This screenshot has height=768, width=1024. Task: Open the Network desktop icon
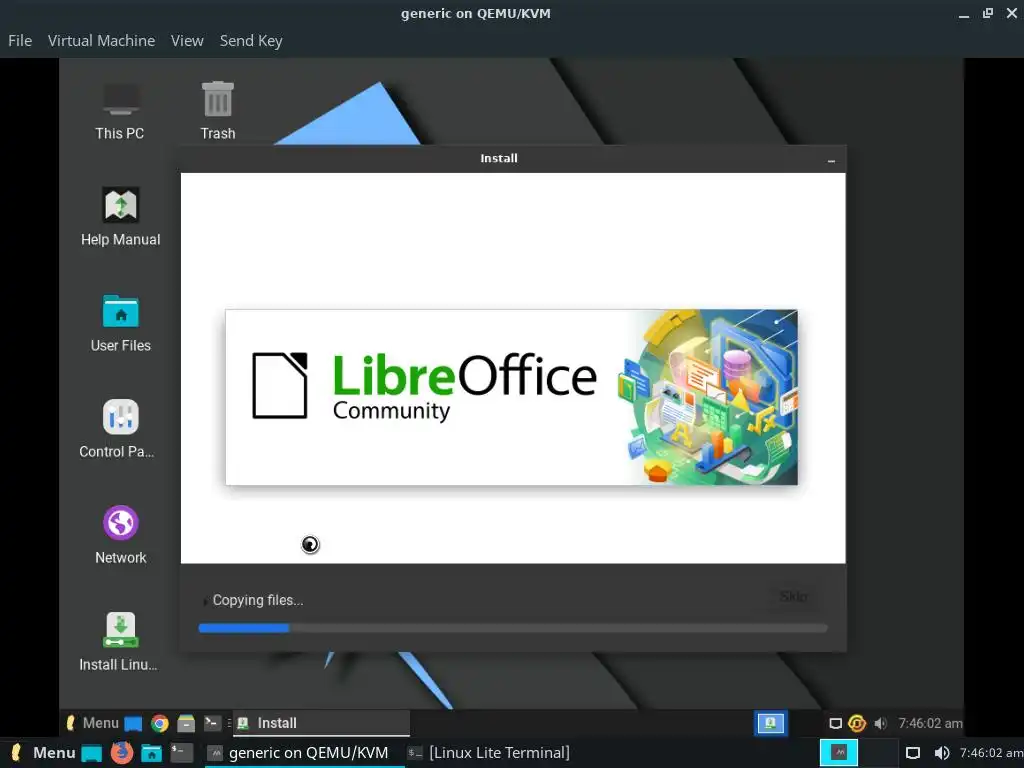click(120, 535)
